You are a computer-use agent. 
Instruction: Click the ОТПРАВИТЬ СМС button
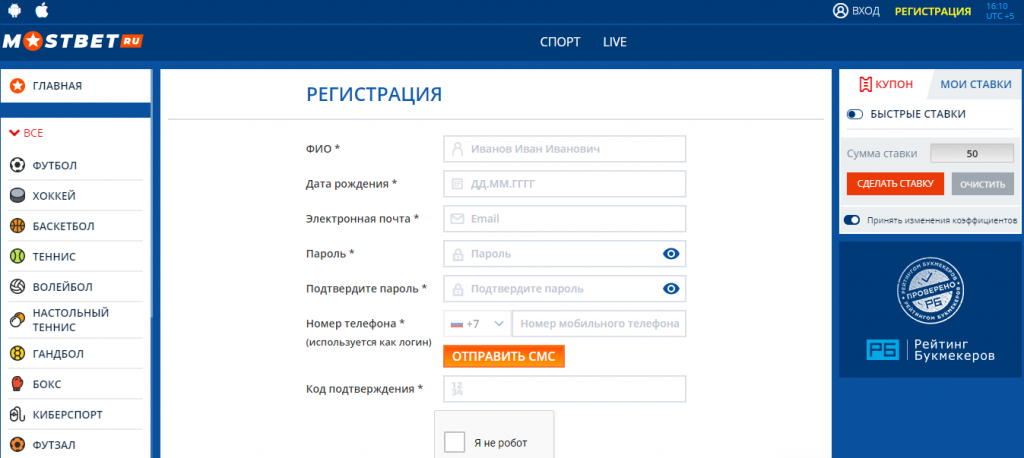[x=504, y=357]
